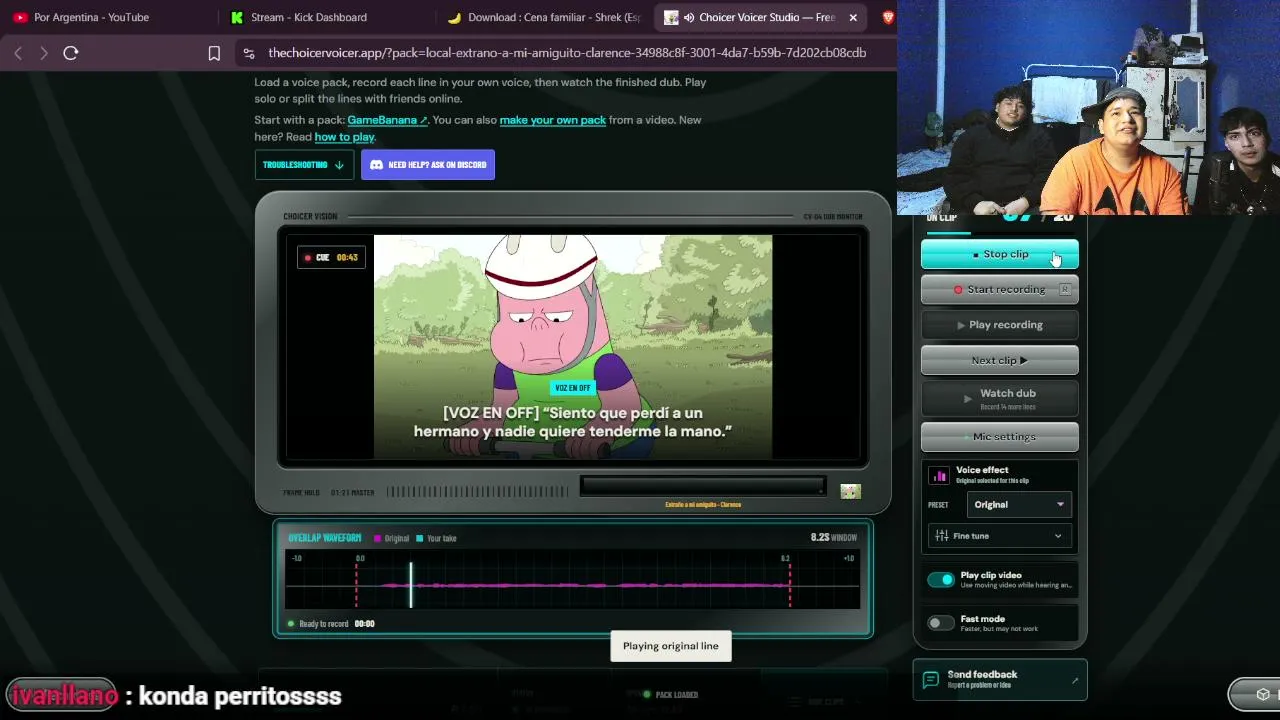The height and width of the screenshot is (720, 1280).
Task: Click the right red dashed marker in waveform
Action: pos(790,584)
